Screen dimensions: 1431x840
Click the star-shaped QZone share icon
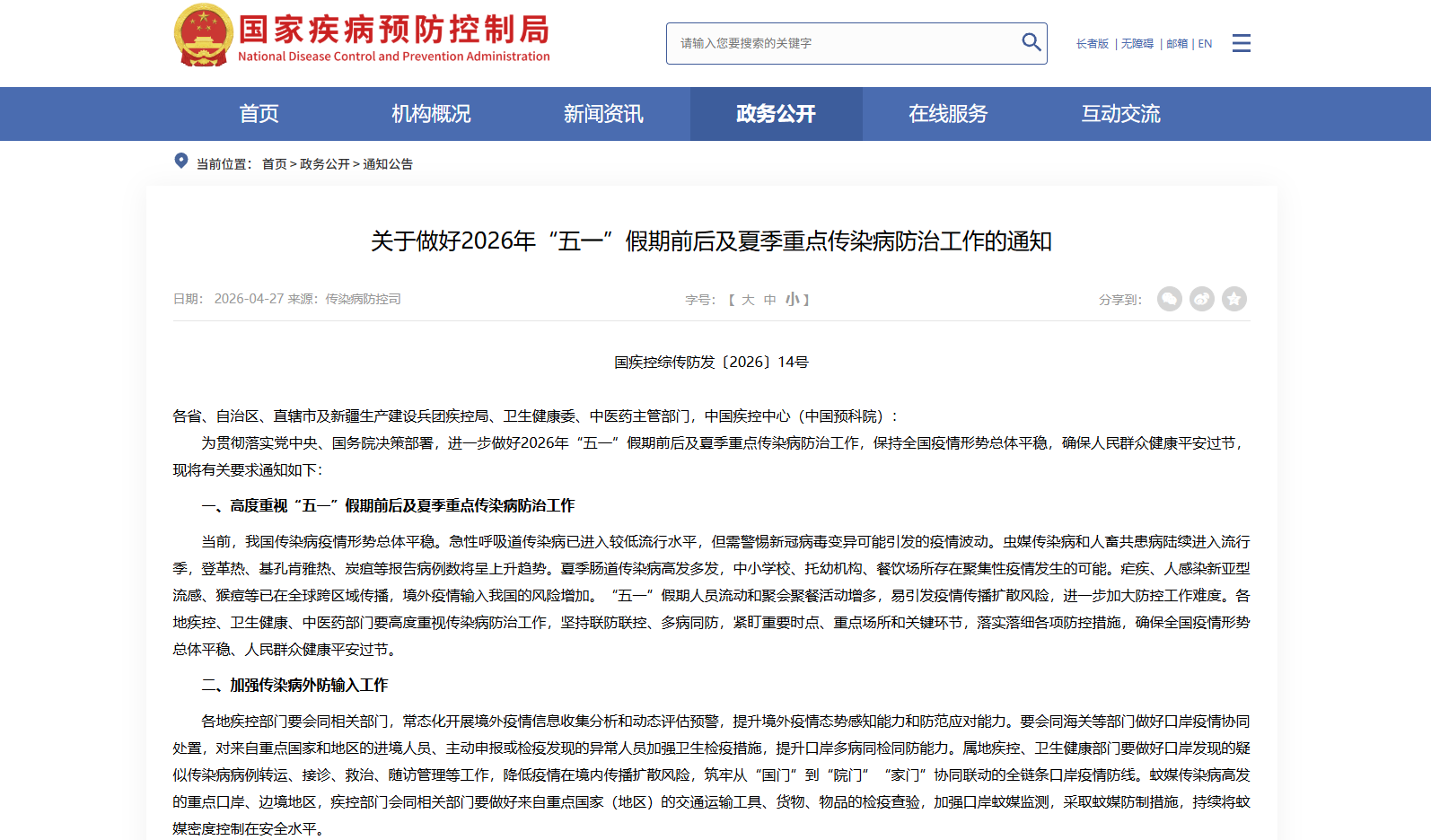point(1234,299)
